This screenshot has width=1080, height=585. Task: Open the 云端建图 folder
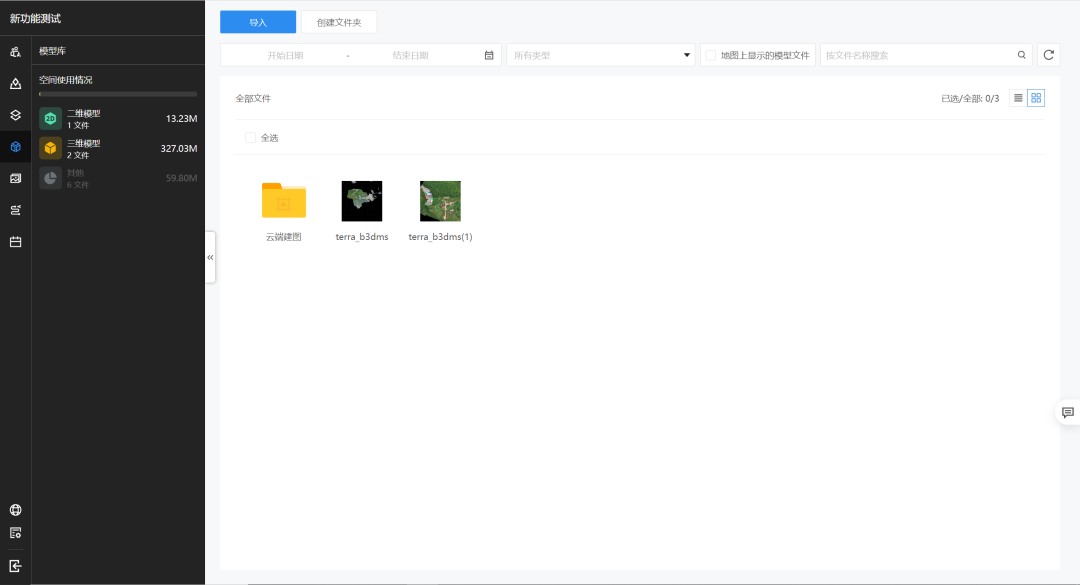pyautogui.click(x=283, y=201)
